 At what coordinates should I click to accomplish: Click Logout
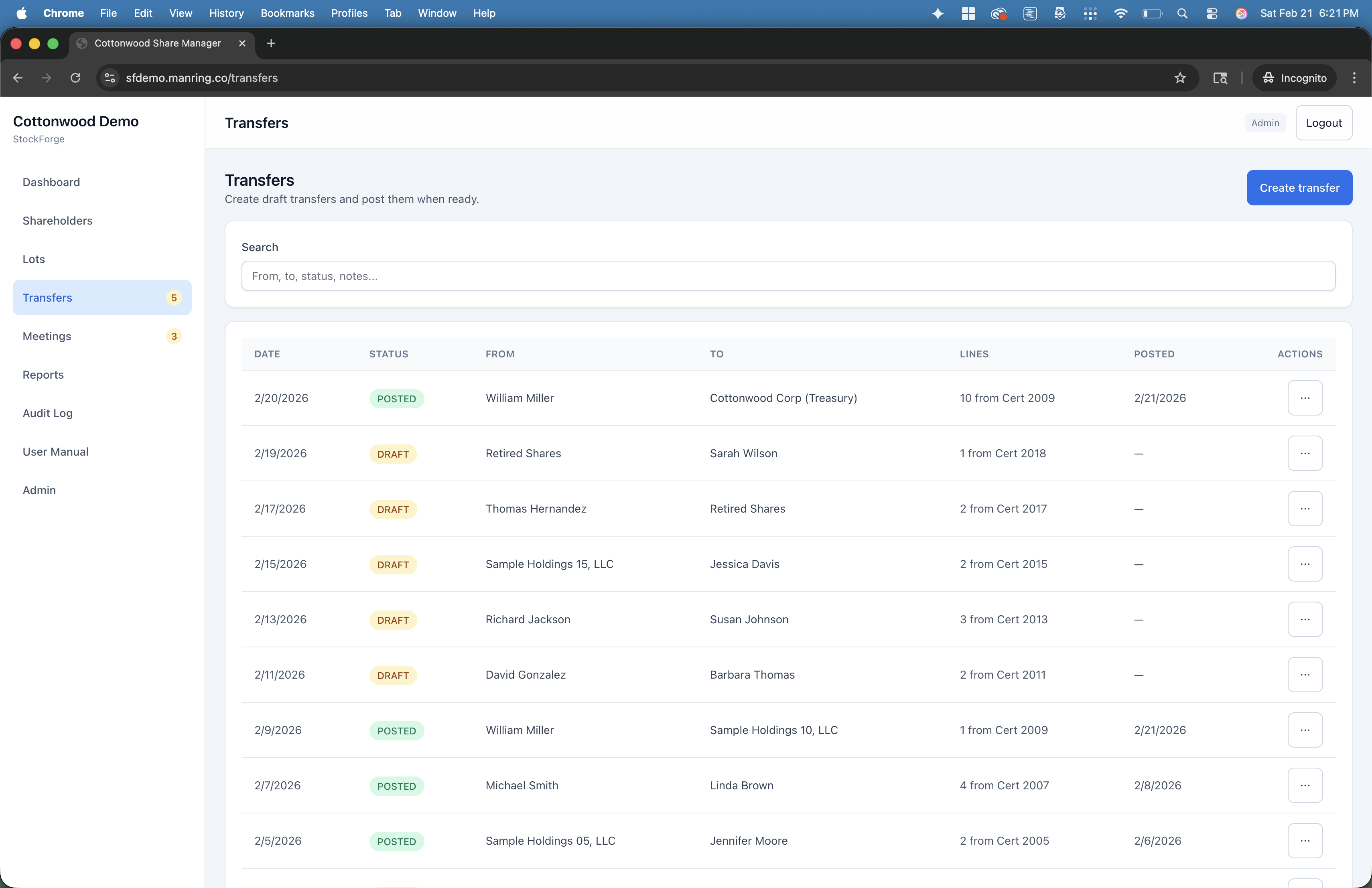tap(1323, 123)
